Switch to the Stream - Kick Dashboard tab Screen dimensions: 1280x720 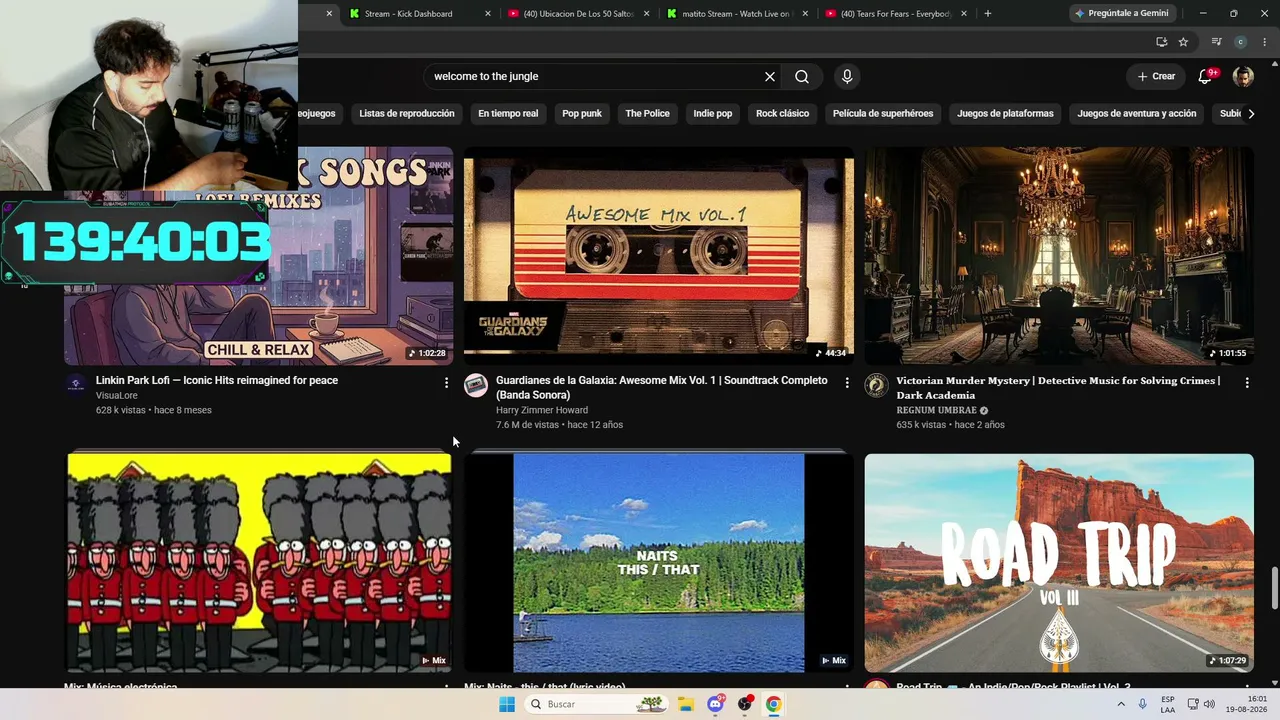pyautogui.click(x=408, y=14)
